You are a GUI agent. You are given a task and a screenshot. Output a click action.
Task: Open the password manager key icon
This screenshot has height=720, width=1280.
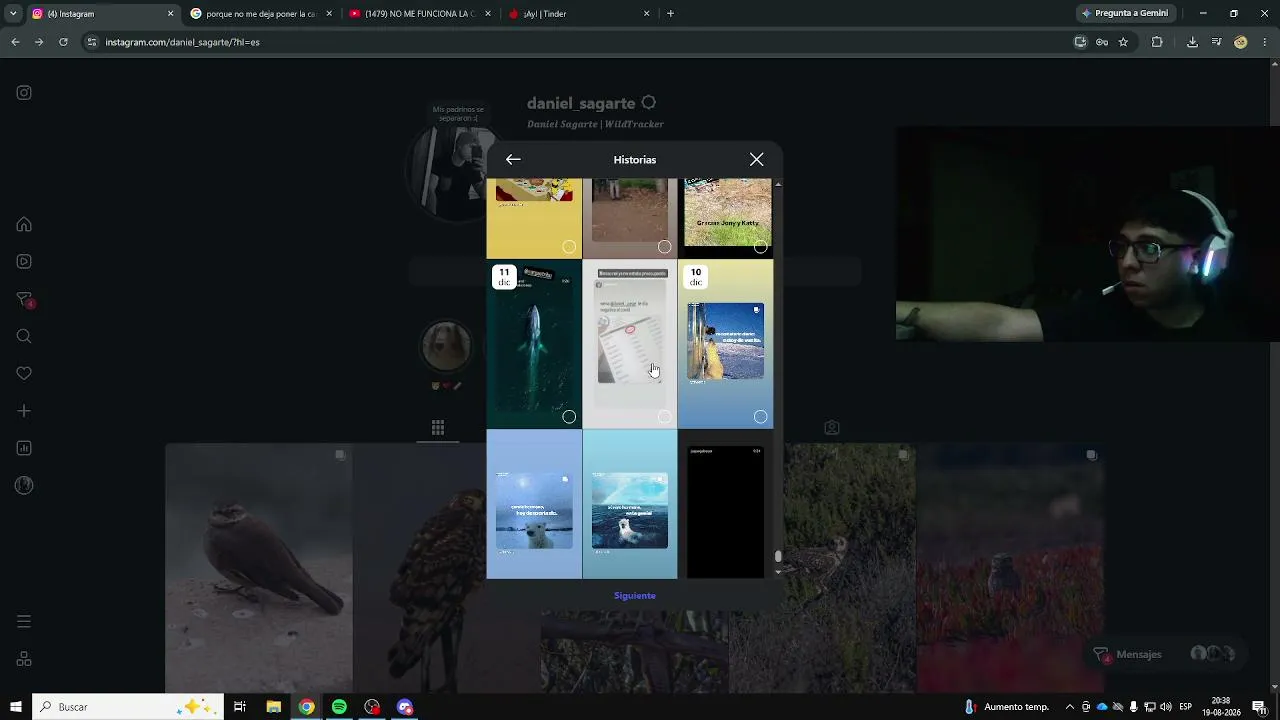point(1102,42)
